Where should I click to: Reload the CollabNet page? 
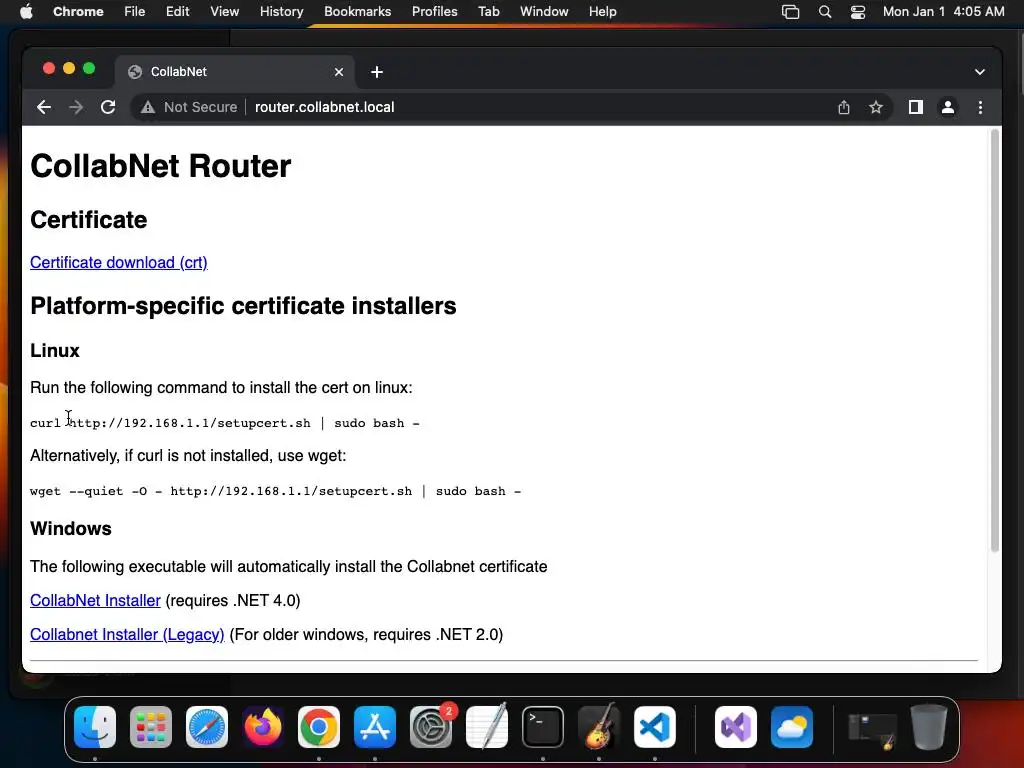tap(108, 107)
